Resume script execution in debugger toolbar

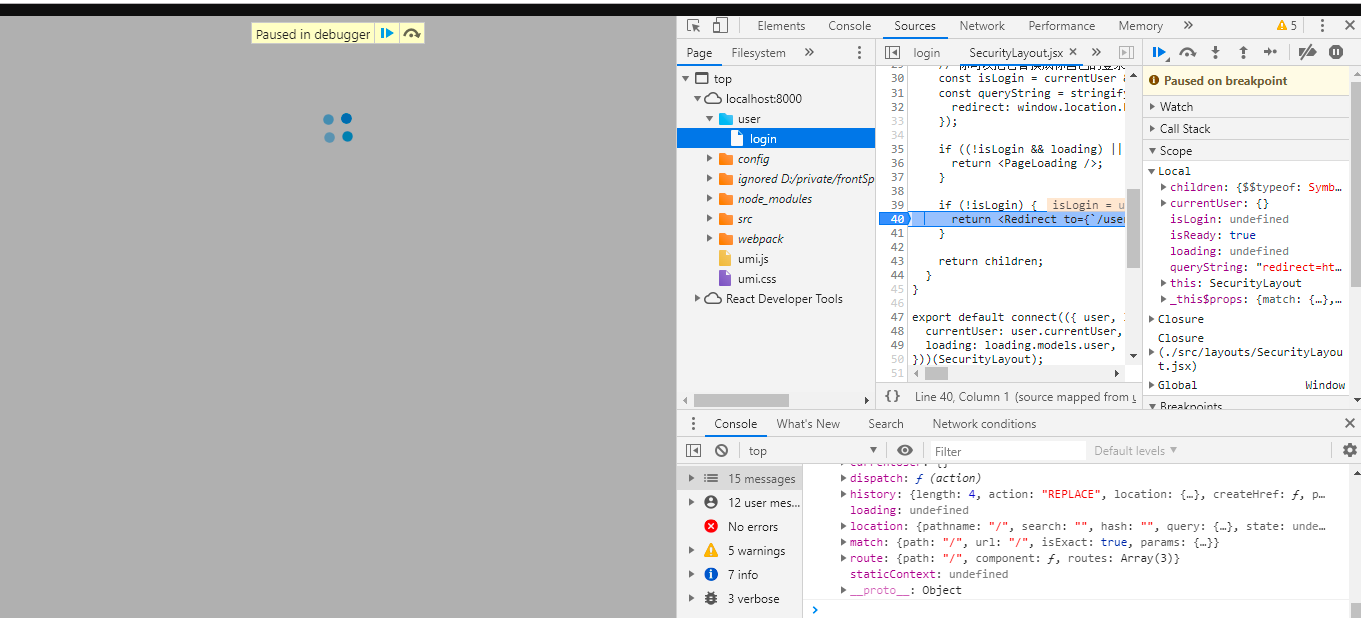(1160, 53)
